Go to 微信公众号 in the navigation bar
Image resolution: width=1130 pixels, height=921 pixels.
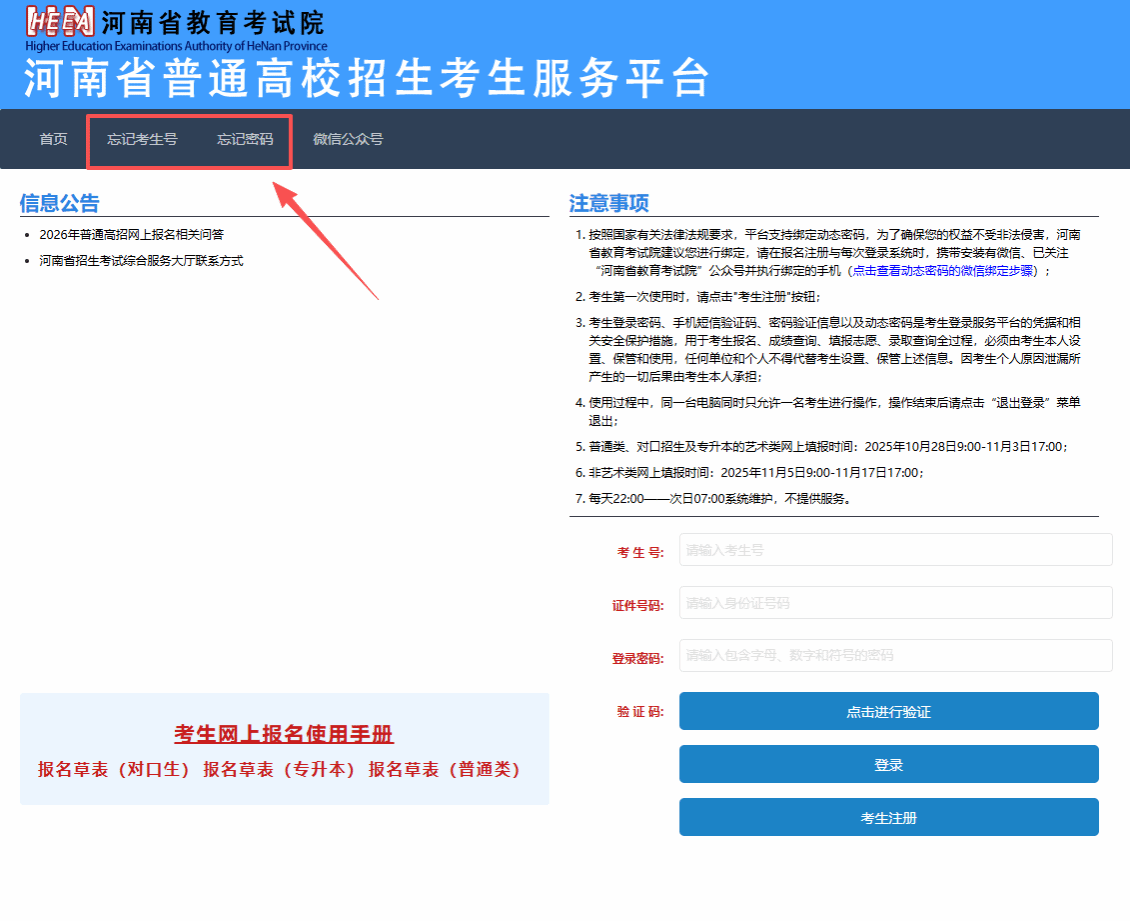coord(348,139)
